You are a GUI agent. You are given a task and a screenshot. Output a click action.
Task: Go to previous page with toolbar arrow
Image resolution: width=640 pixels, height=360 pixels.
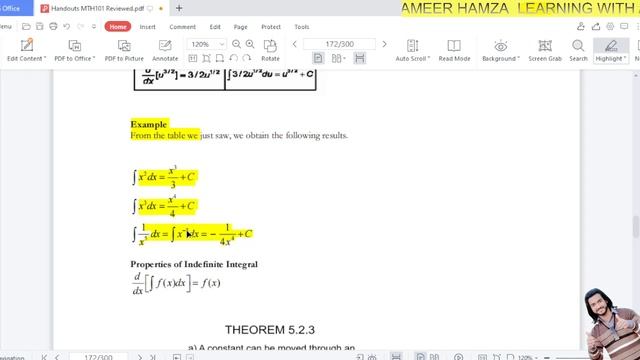(295, 44)
